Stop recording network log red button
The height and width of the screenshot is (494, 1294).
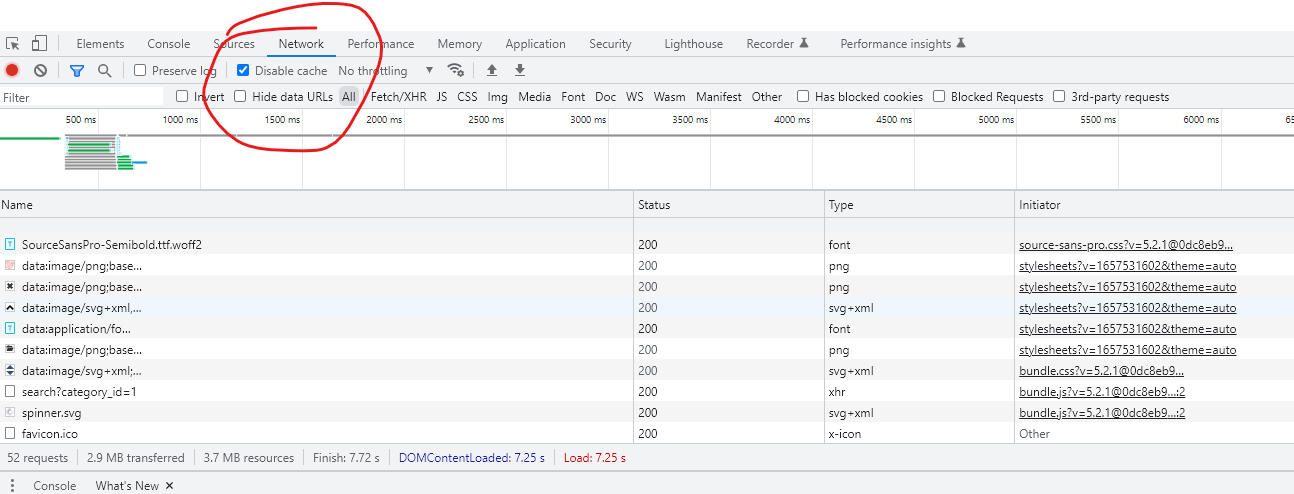[12, 71]
